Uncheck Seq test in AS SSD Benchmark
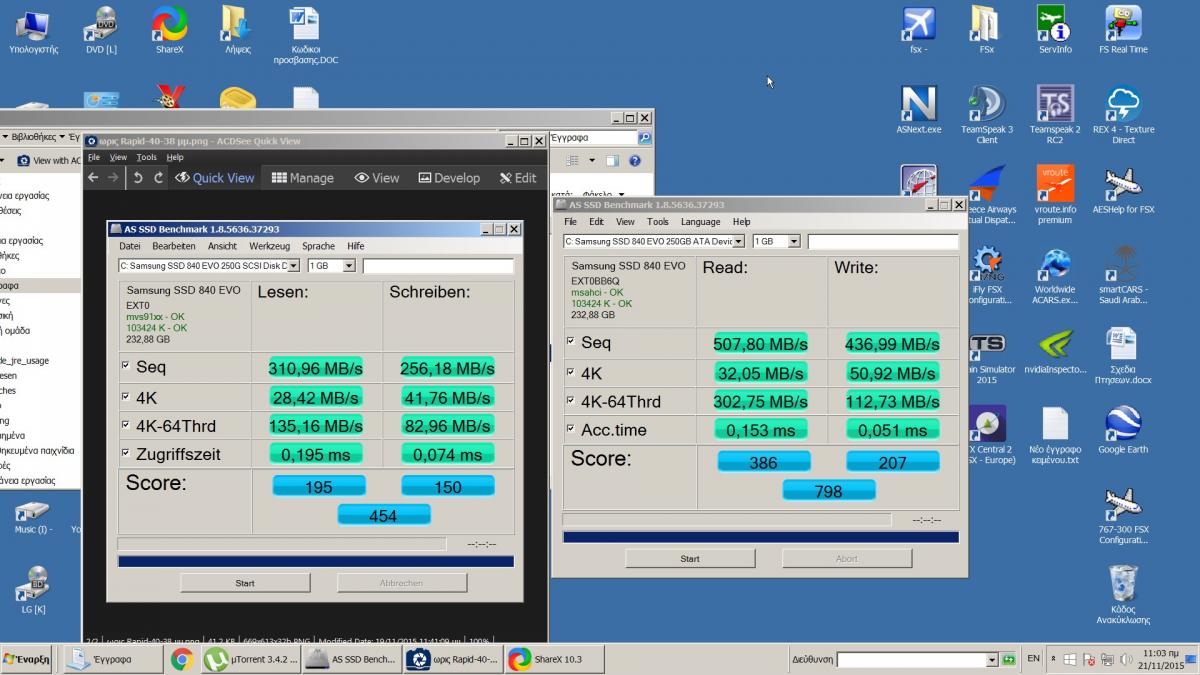1200x675 pixels. click(571, 342)
